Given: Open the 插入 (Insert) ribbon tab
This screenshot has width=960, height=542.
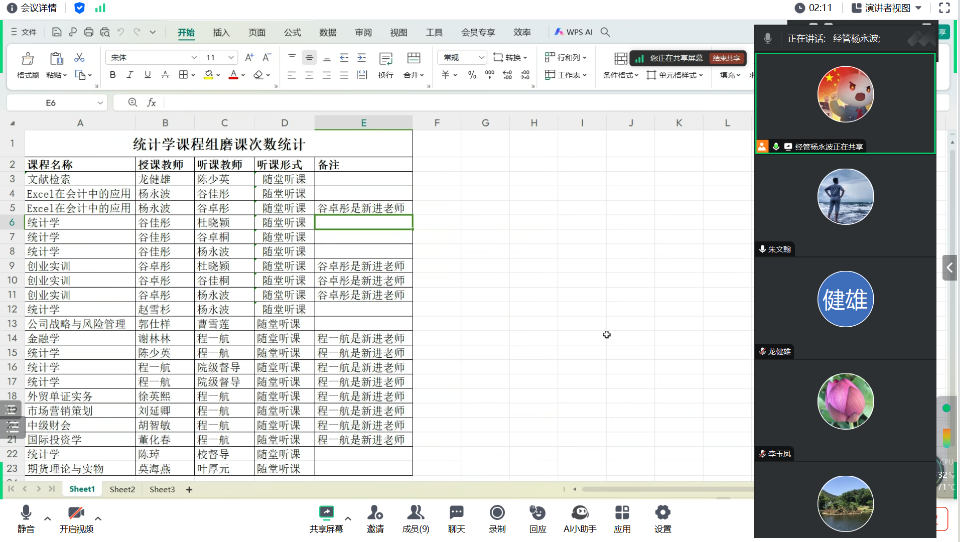Looking at the screenshot, I should tap(221, 32).
